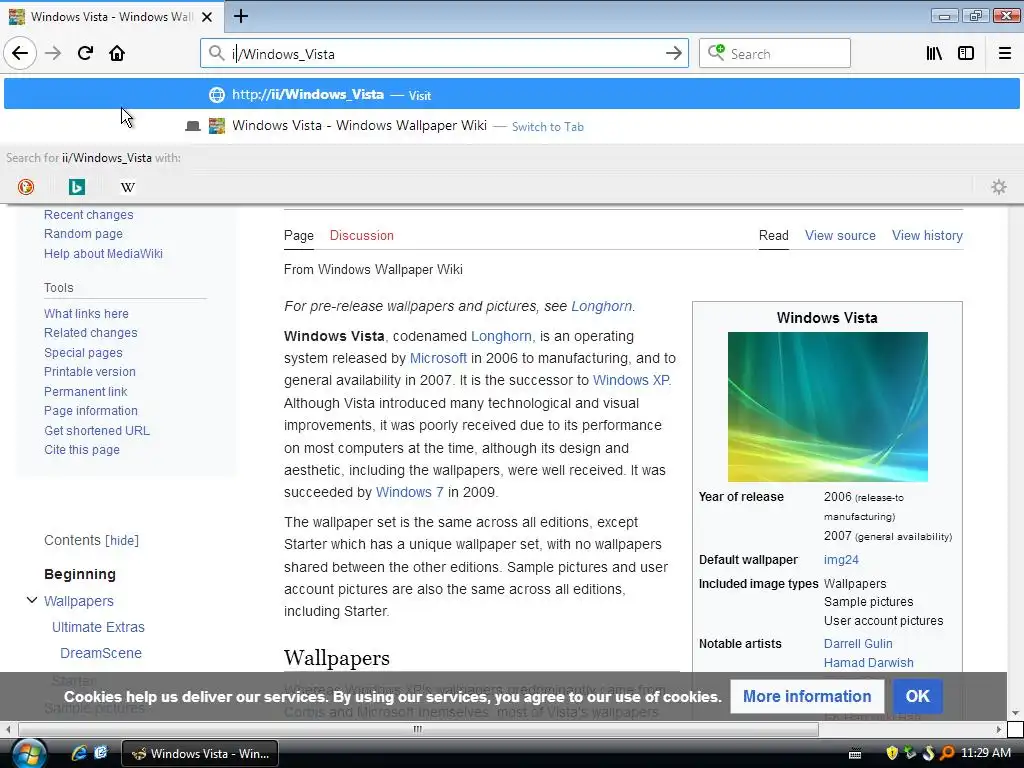
Task: Jump to DreamScene in contents
Action: [101, 653]
